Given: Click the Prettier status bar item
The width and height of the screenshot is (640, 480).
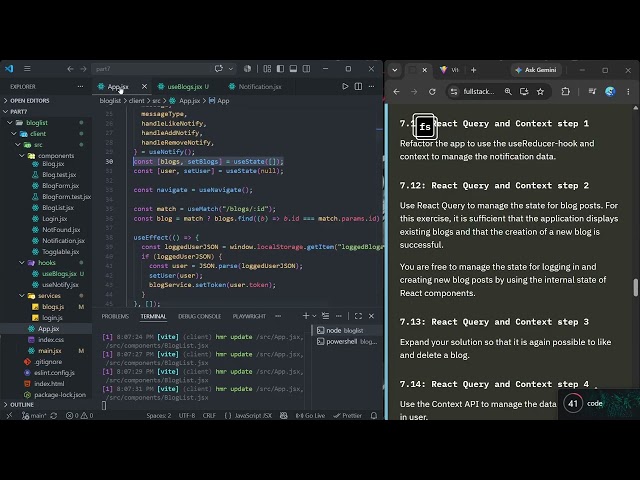Looking at the screenshot, I should [348, 416].
